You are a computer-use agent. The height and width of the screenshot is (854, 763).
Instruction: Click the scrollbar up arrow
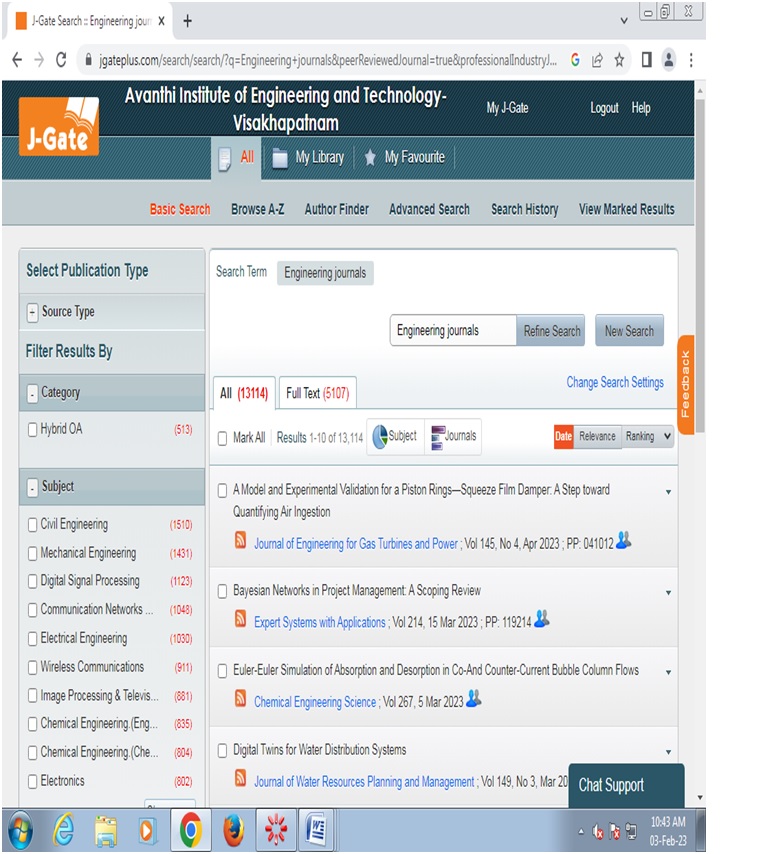[700, 90]
